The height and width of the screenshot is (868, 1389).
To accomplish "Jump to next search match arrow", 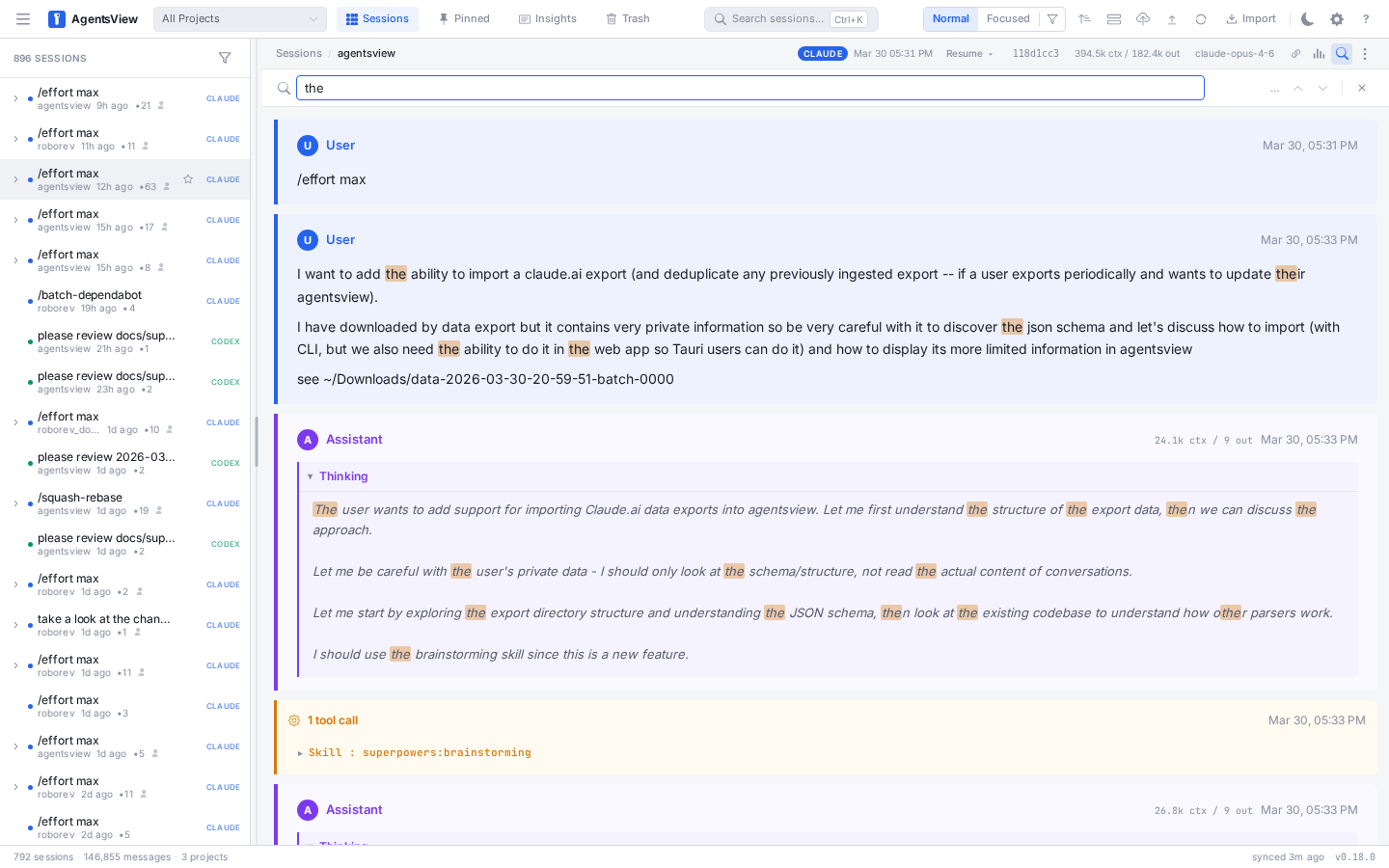I will tap(1322, 88).
